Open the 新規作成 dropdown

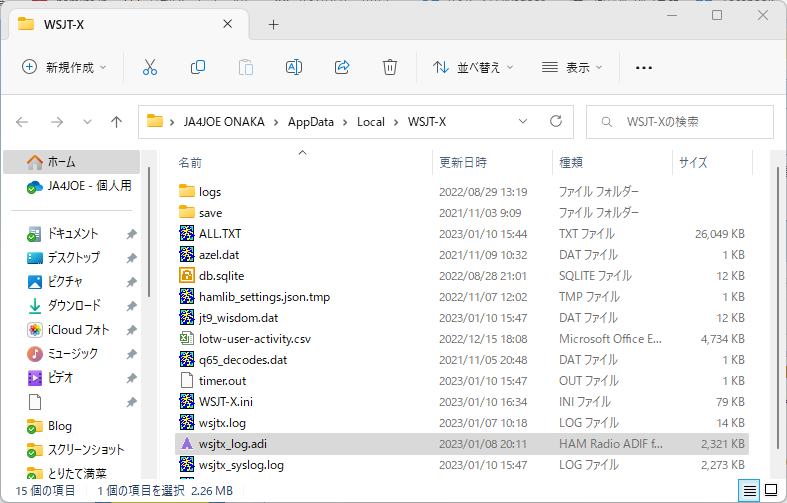[x=64, y=67]
